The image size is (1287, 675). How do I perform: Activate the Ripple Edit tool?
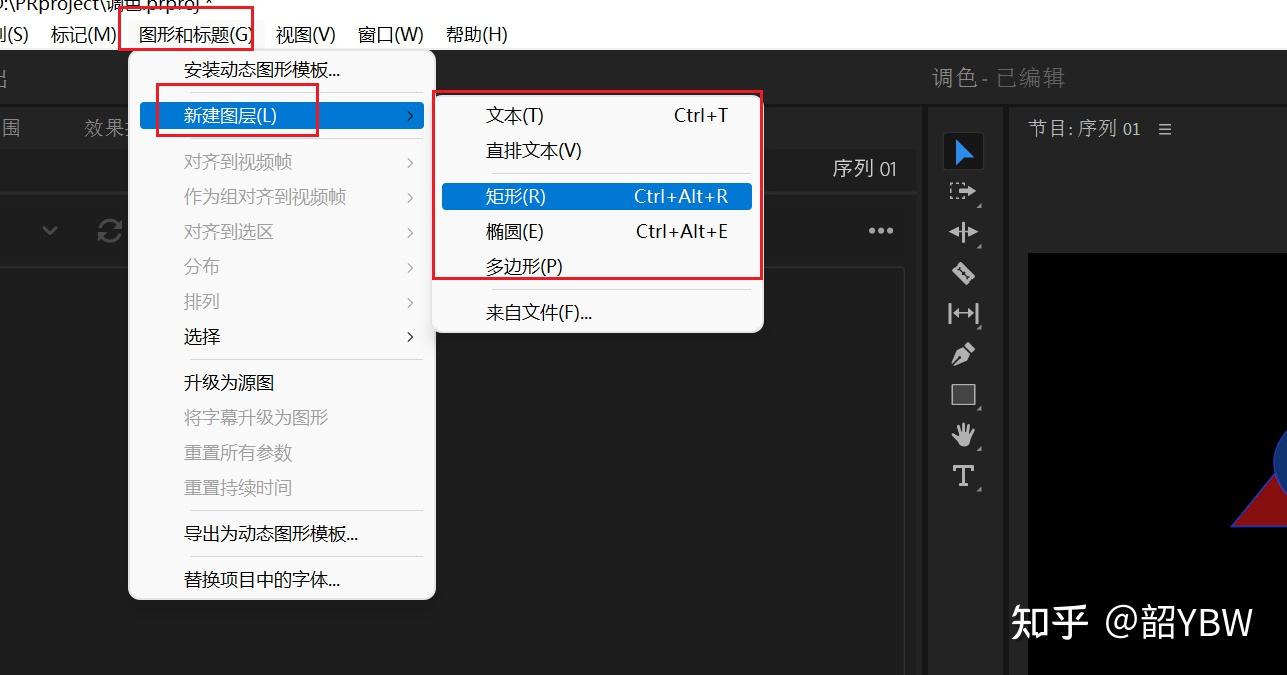[x=963, y=231]
